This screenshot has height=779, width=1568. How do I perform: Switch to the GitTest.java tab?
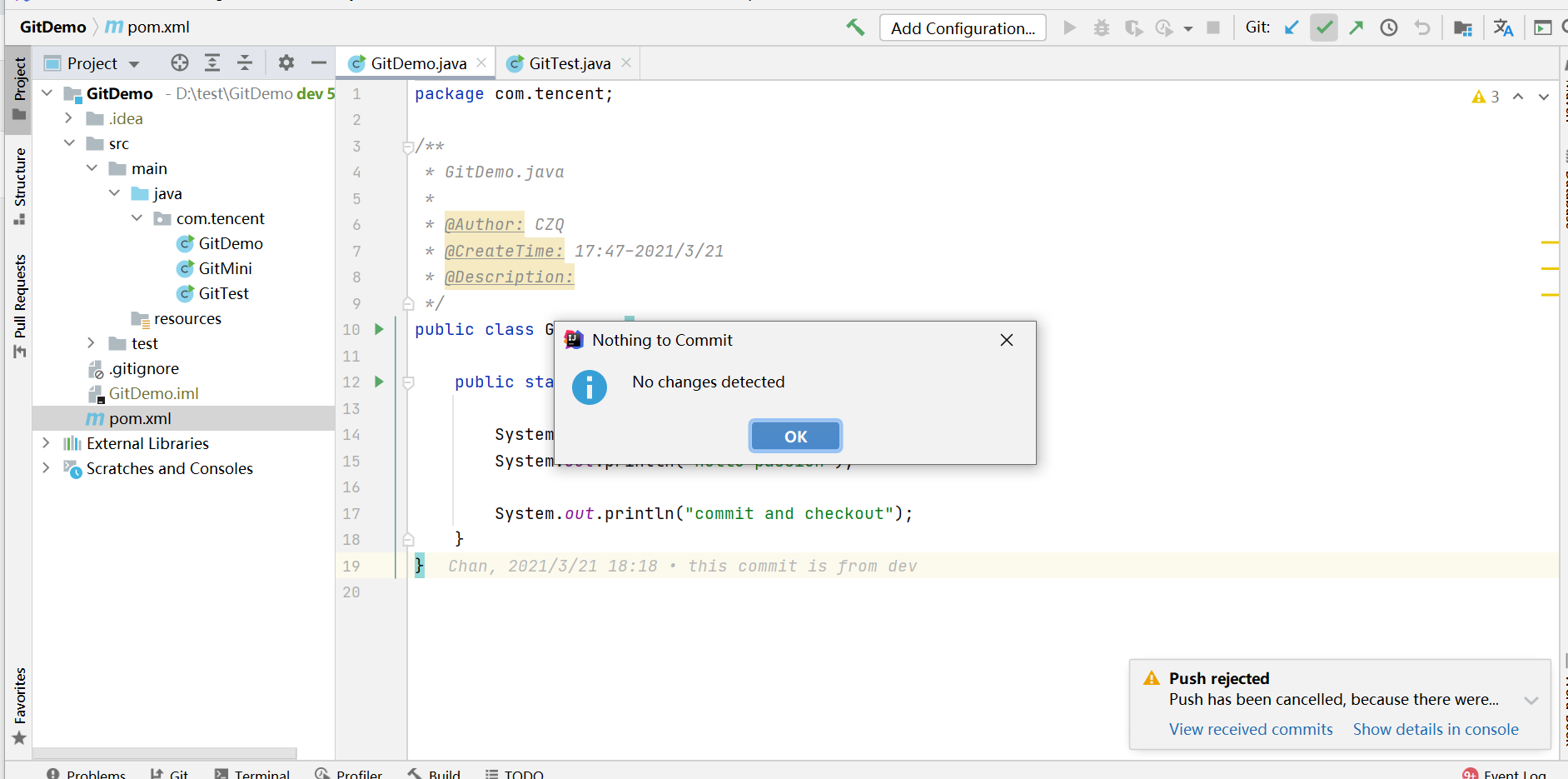tap(570, 63)
